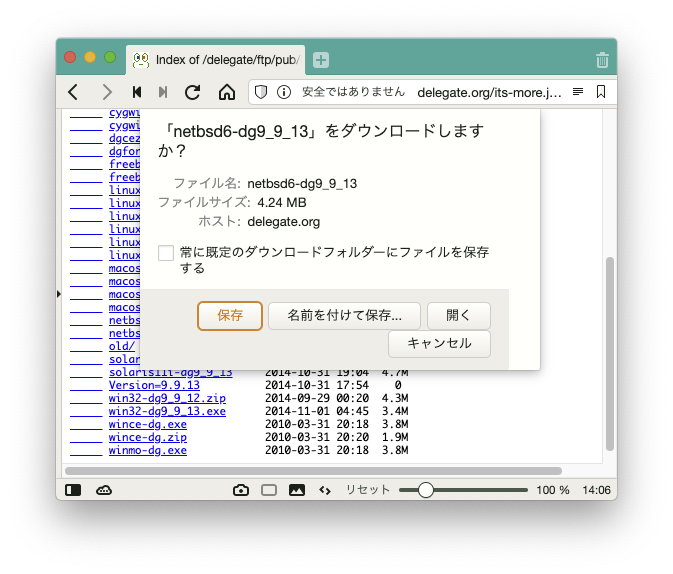Click the back navigation arrow
Viewport: 673px width, 574px height.
tap(73, 92)
